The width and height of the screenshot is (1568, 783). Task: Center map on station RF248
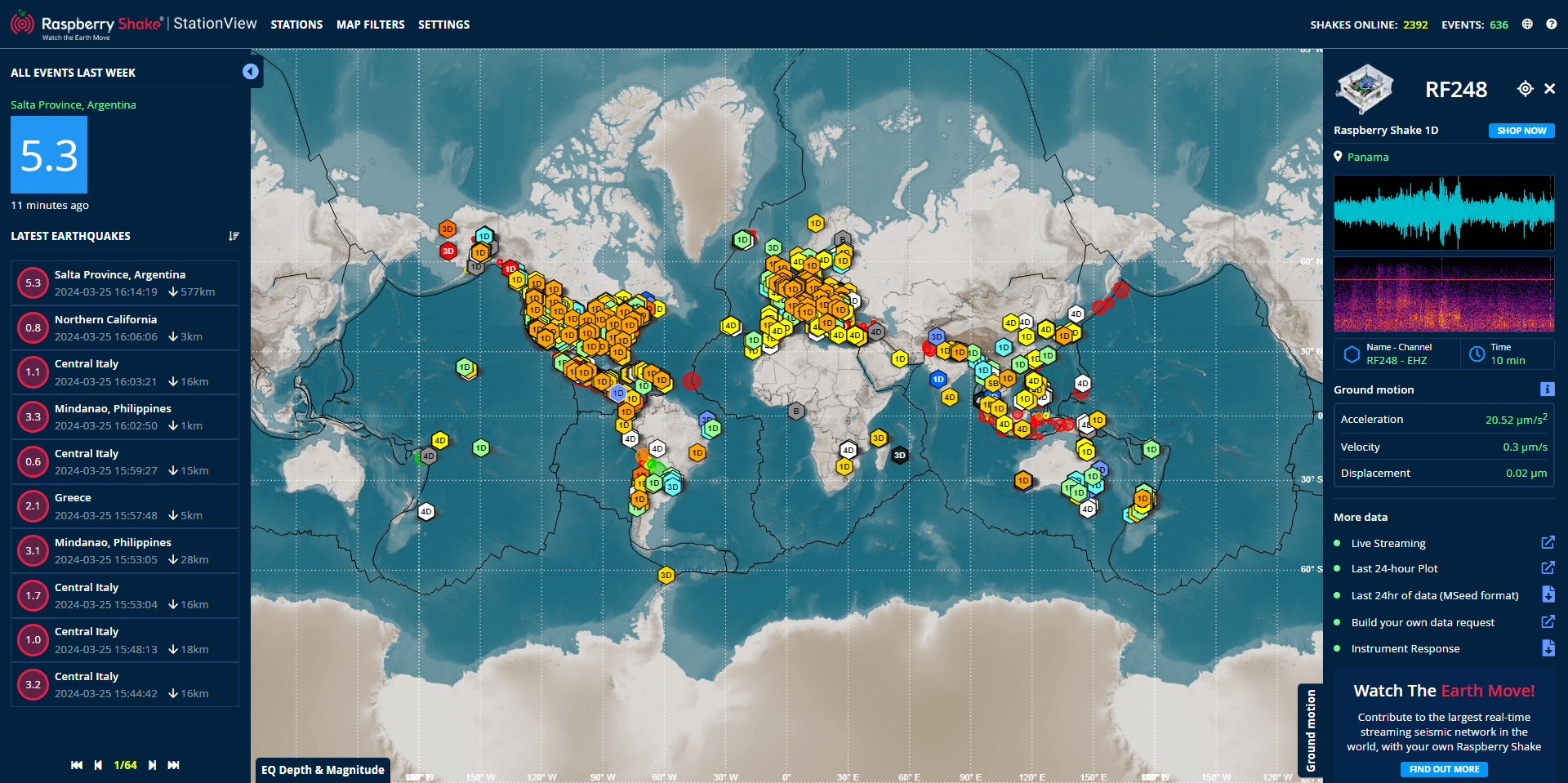coord(1525,89)
